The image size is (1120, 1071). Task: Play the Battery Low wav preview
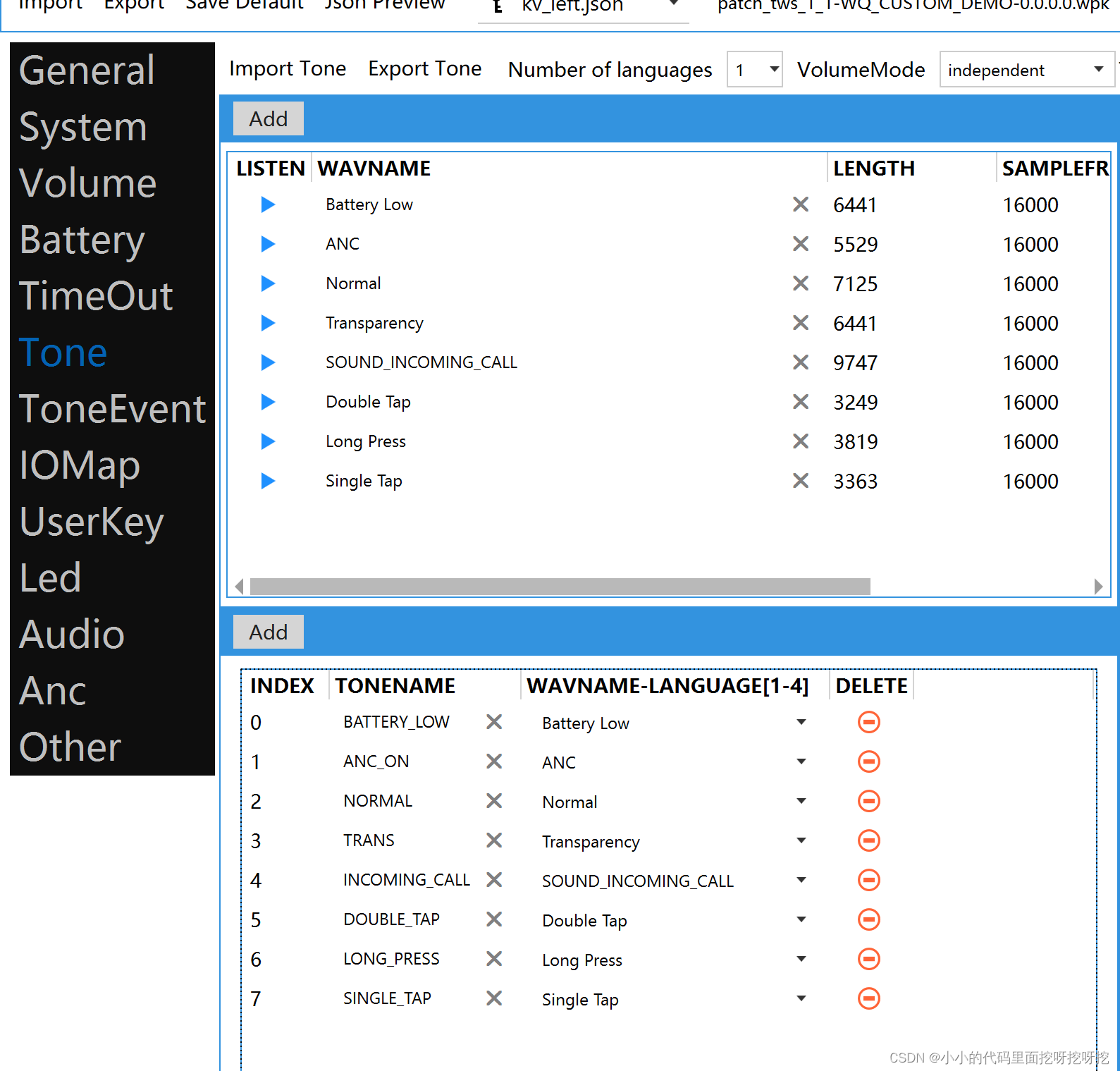268,204
